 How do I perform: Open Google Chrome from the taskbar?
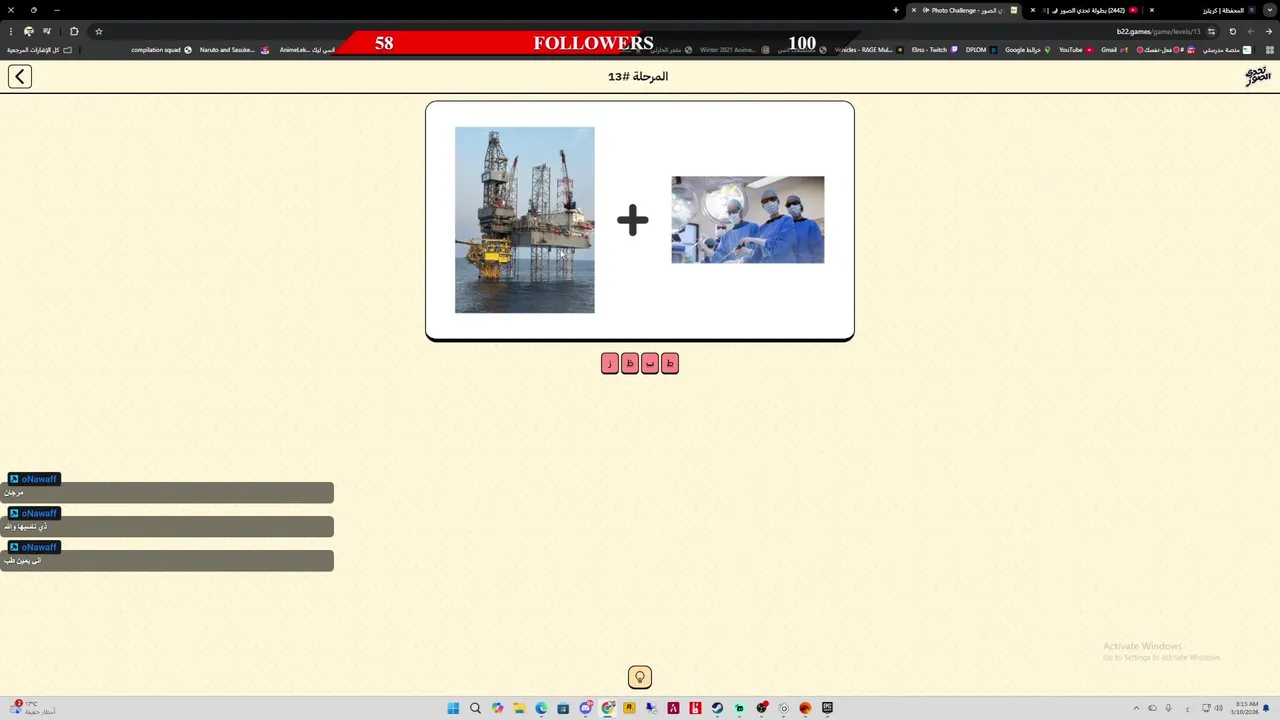[608, 708]
